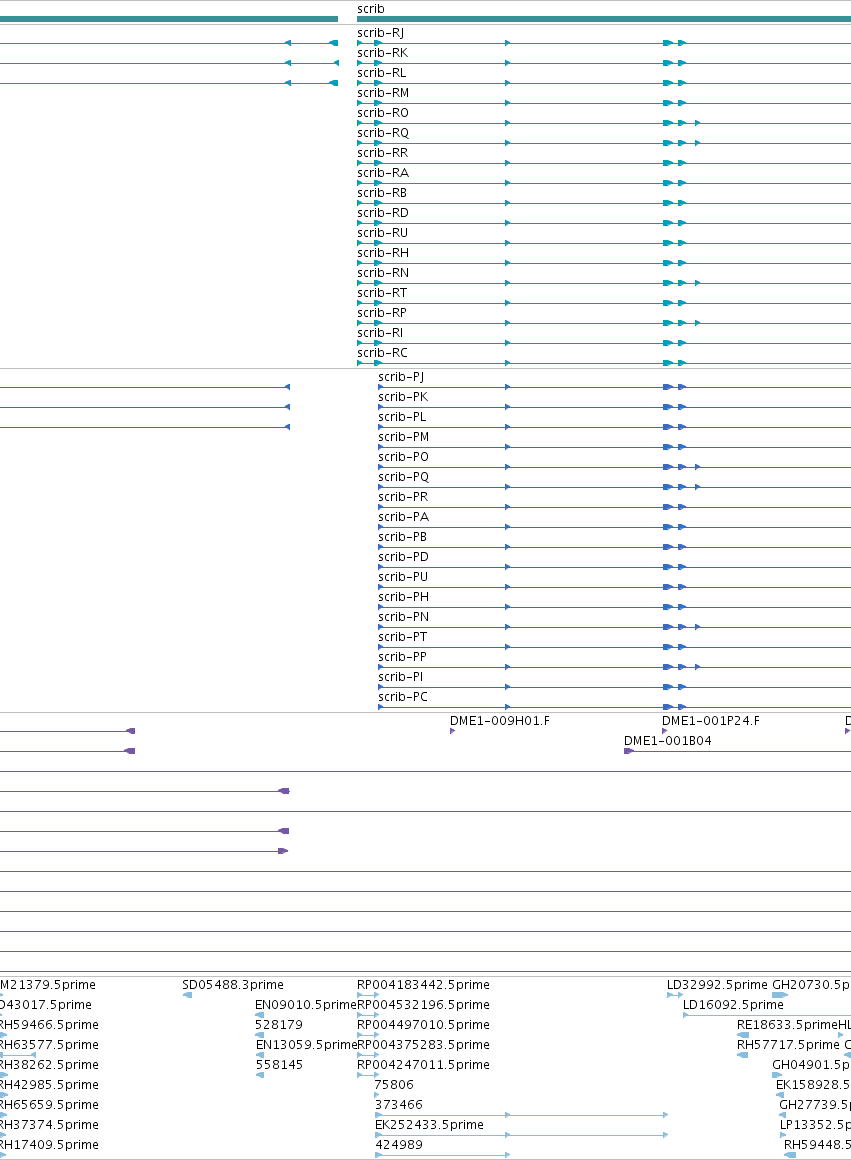Open scrib-PT label
The width and height of the screenshot is (851, 1160).
[403, 636]
